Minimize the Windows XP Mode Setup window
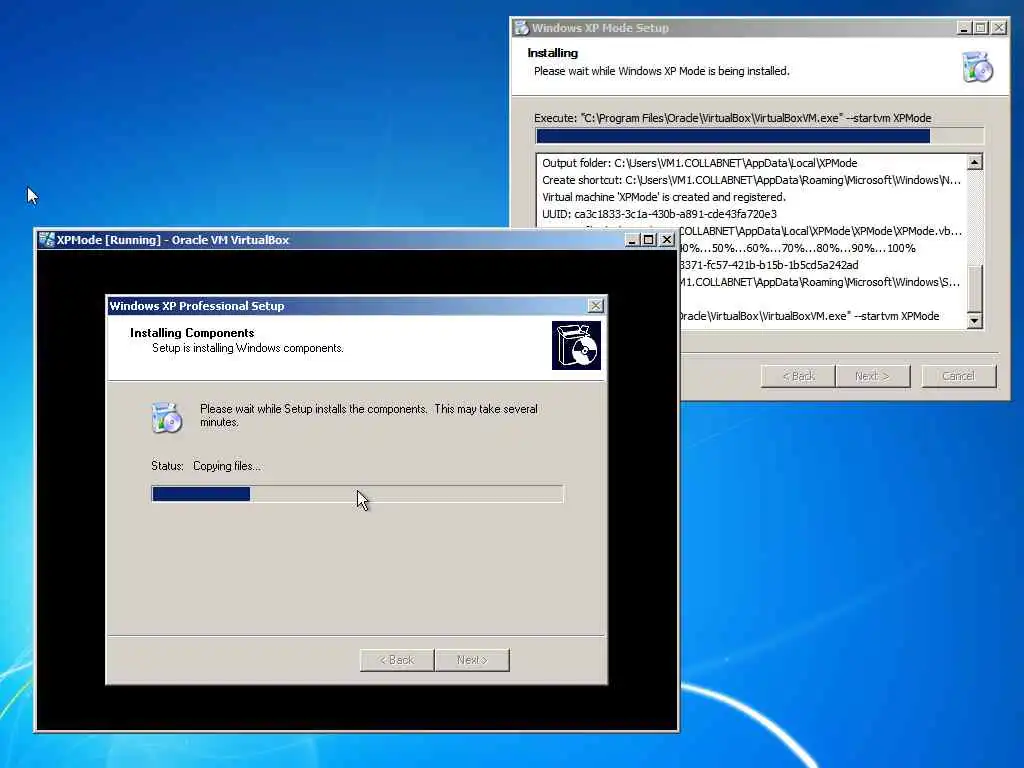The height and width of the screenshot is (768, 1024). pyautogui.click(x=964, y=27)
